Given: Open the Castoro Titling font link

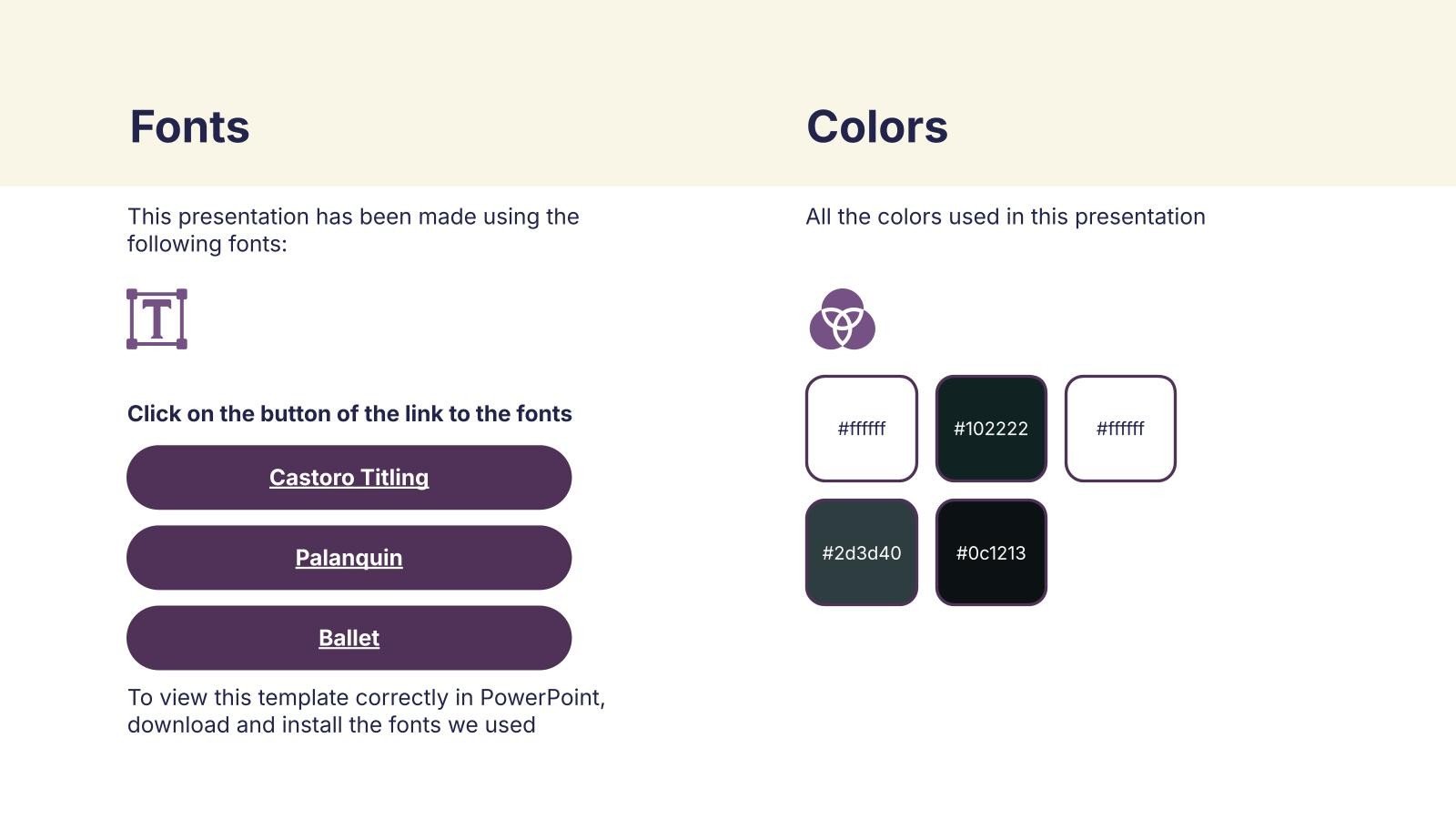Looking at the screenshot, I should (349, 477).
